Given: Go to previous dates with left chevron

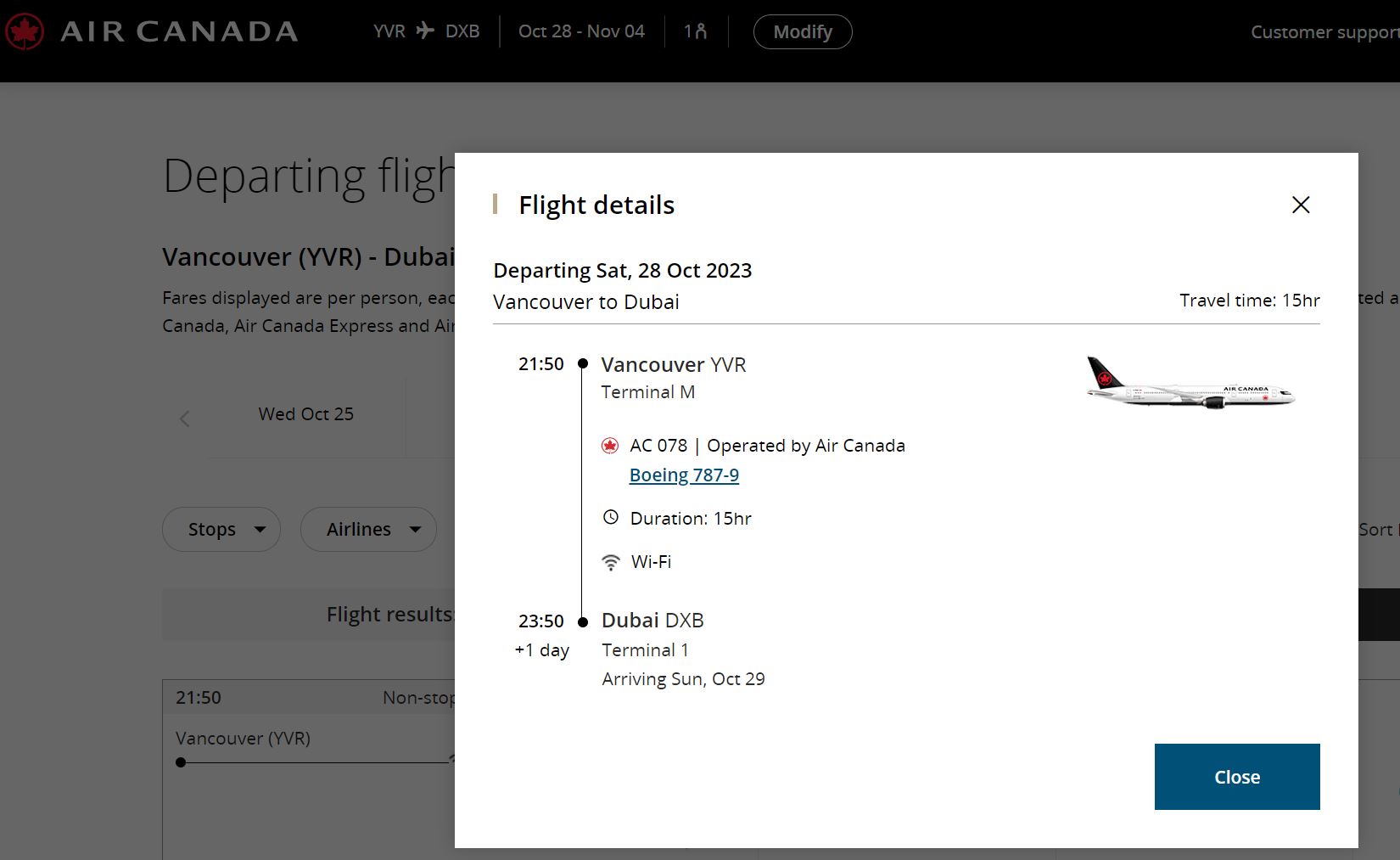Looking at the screenshot, I should 185,419.
